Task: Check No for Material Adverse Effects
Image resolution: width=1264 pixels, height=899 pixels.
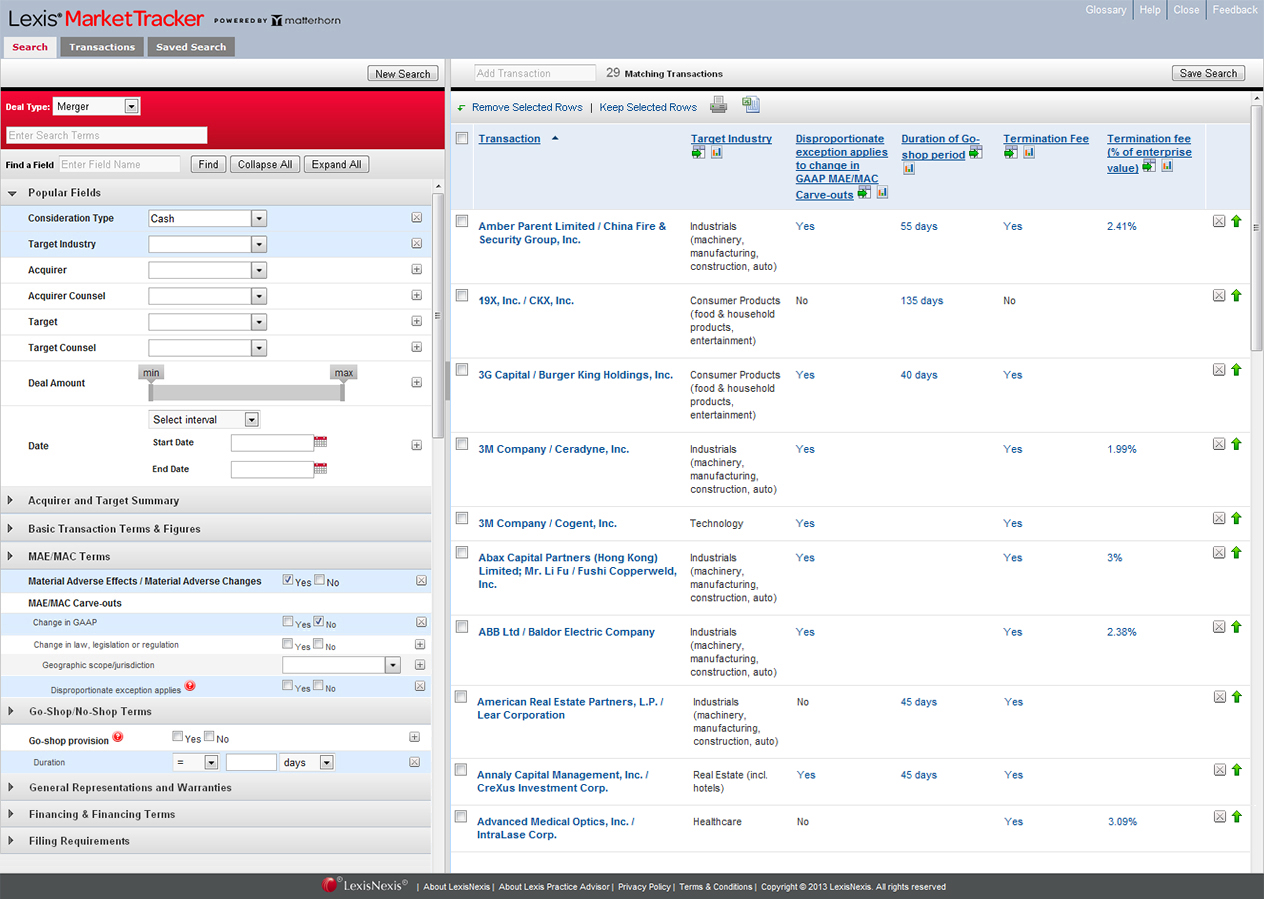Action: (319, 580)
